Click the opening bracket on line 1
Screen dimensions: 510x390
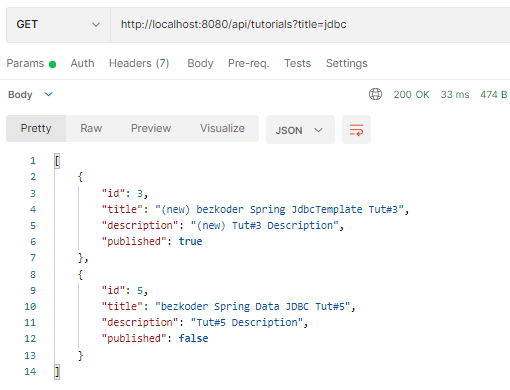point(57,161)
